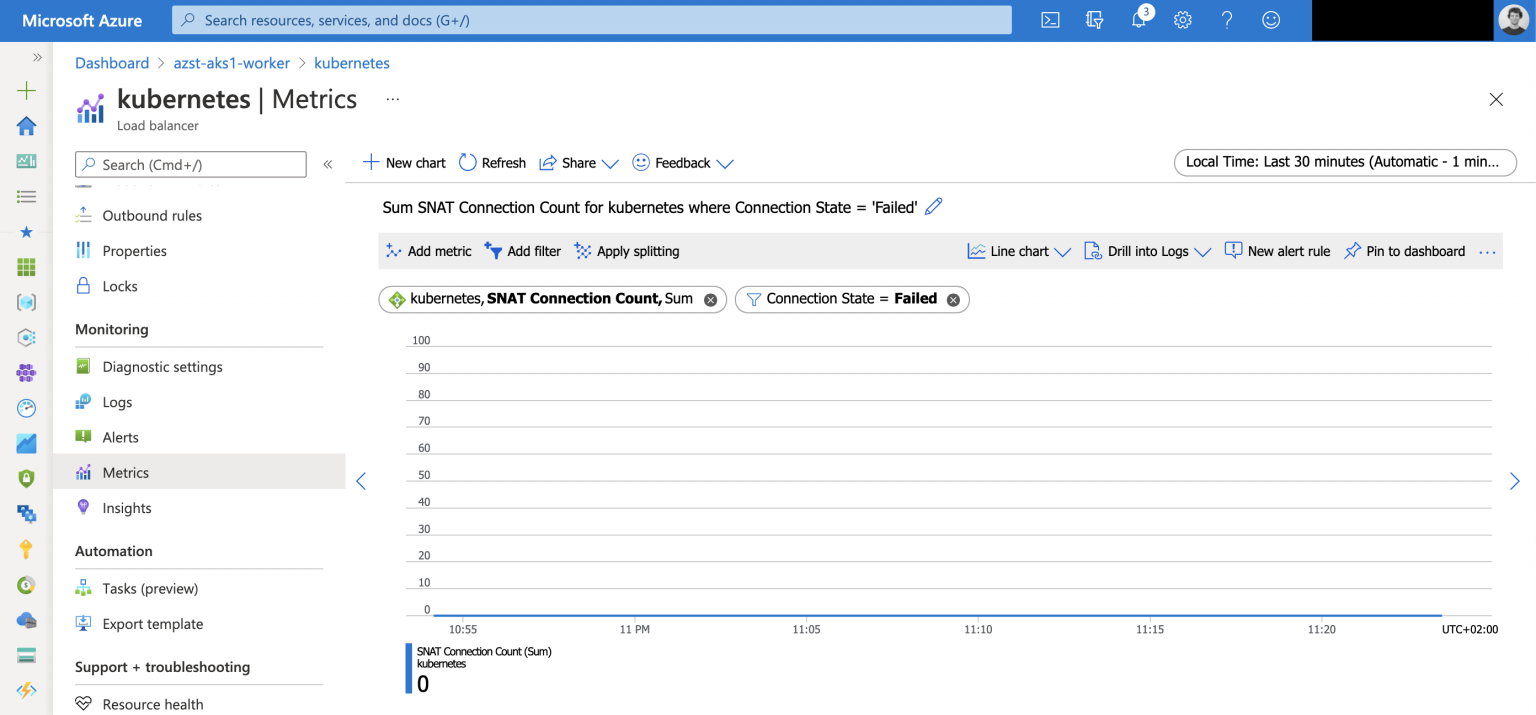
Task: Remove the Connection State Failed filter
Action: point(953,298)
